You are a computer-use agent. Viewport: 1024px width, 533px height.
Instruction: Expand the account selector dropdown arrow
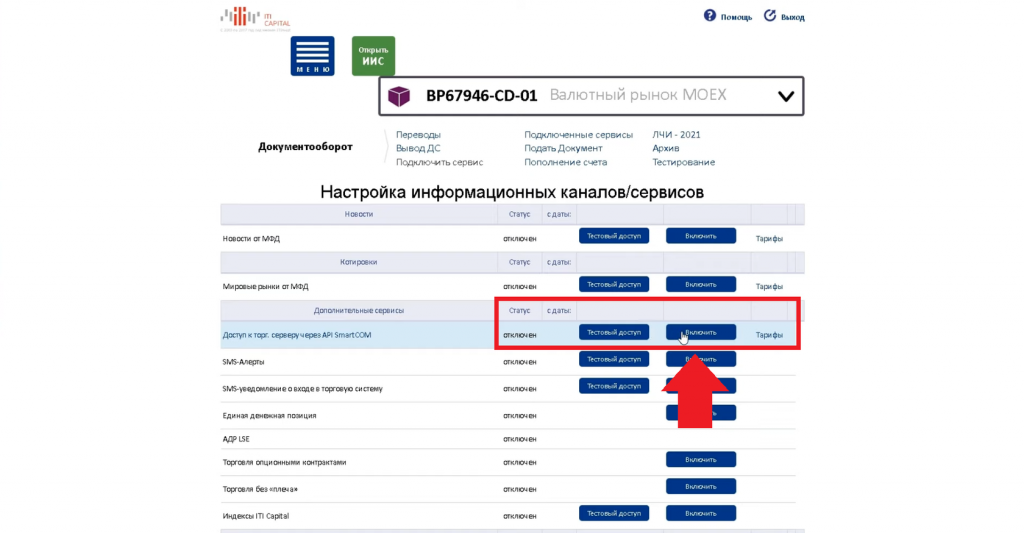[x=786, y=97]
